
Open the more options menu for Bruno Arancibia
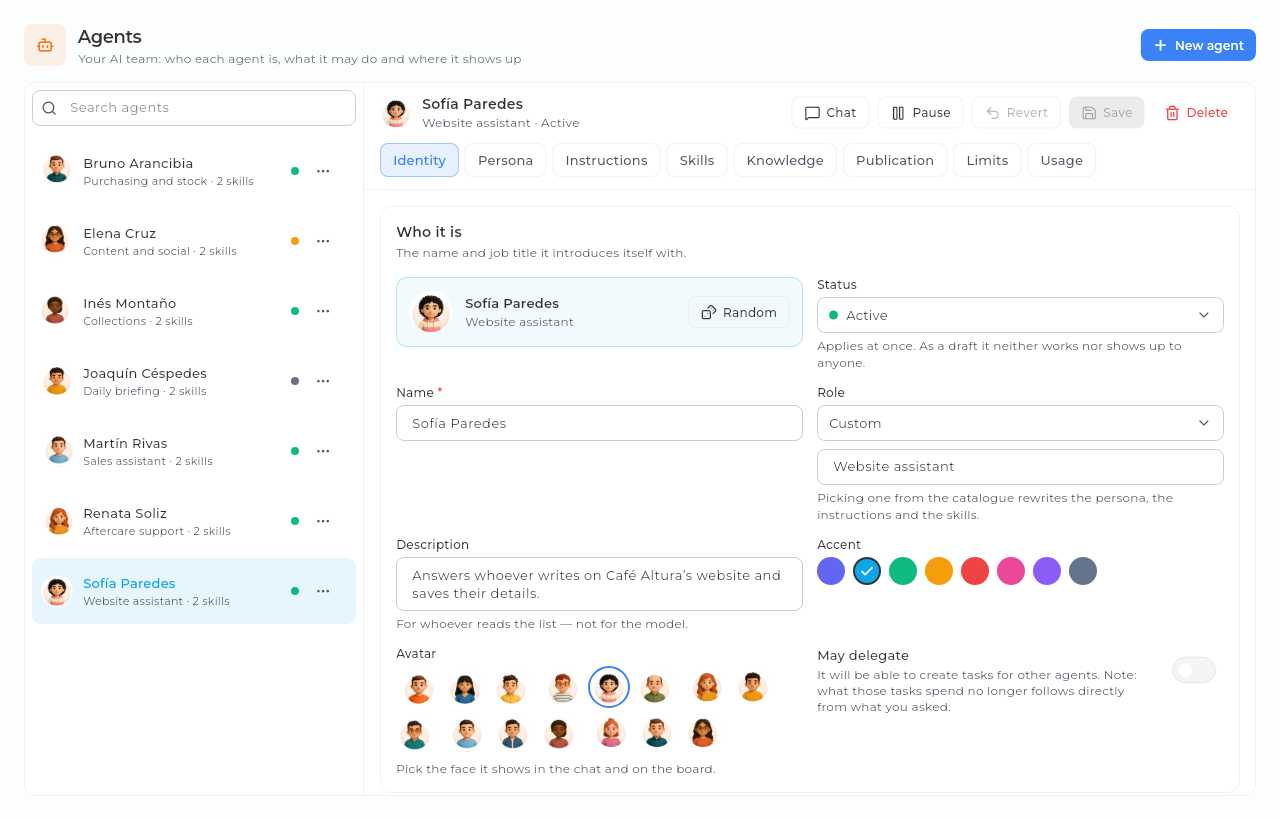tap(323, 171)
